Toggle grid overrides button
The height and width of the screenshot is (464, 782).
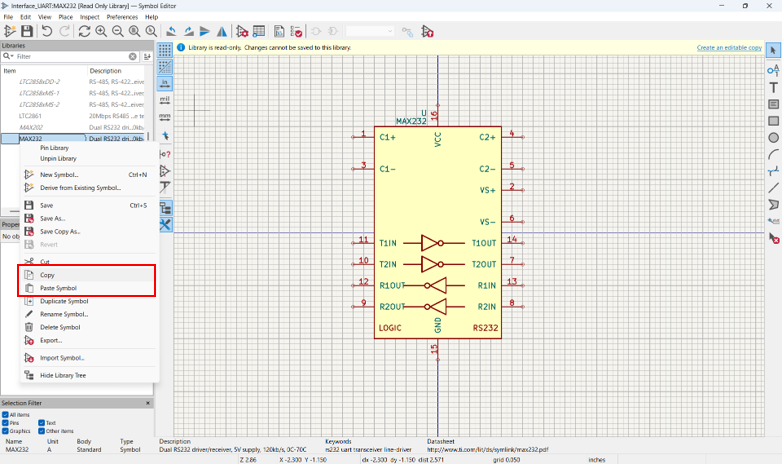coord(165,67)
